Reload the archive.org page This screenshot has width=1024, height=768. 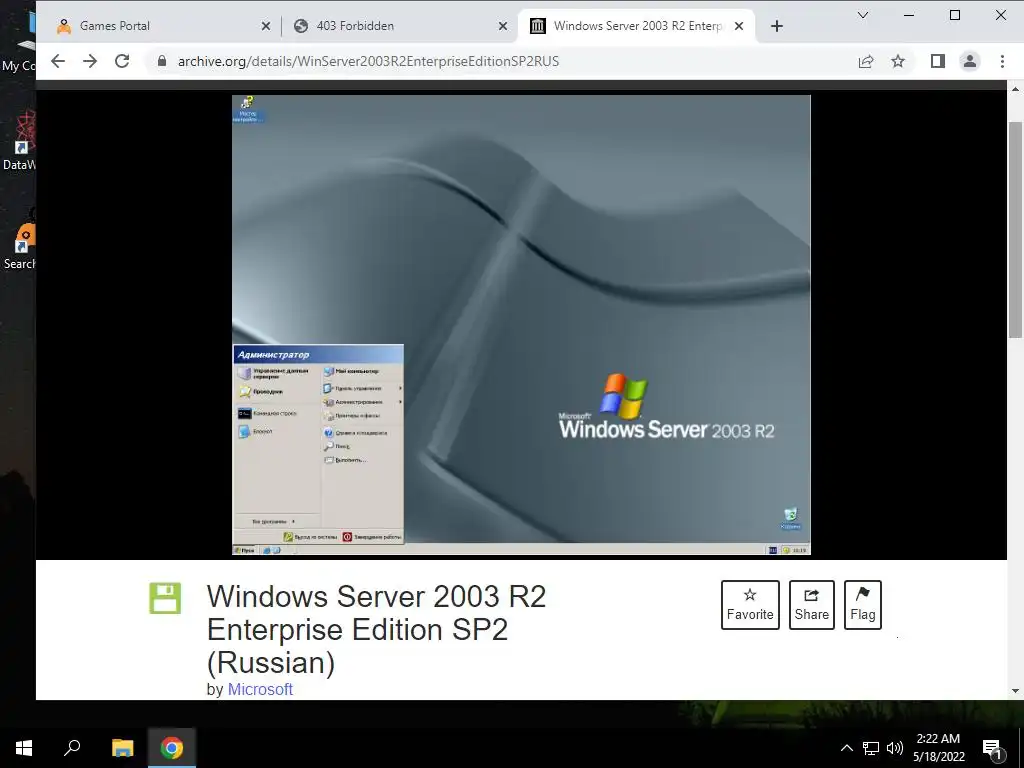pos(122,61)
